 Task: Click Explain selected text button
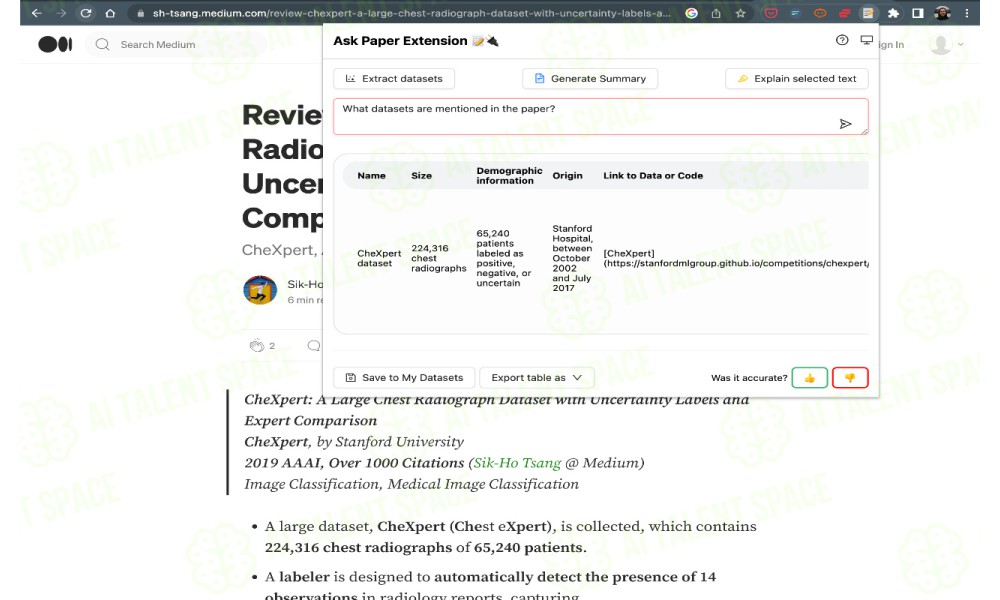(797, 78)
